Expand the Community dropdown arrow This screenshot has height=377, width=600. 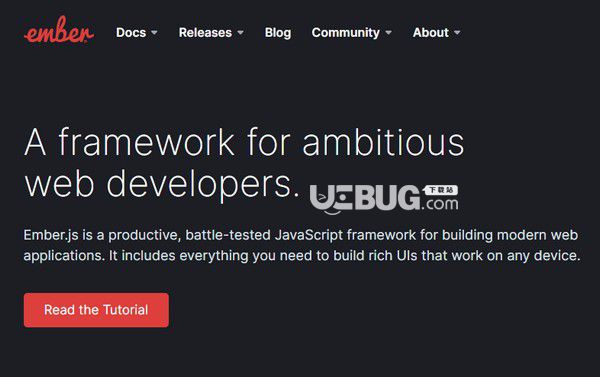388,33
